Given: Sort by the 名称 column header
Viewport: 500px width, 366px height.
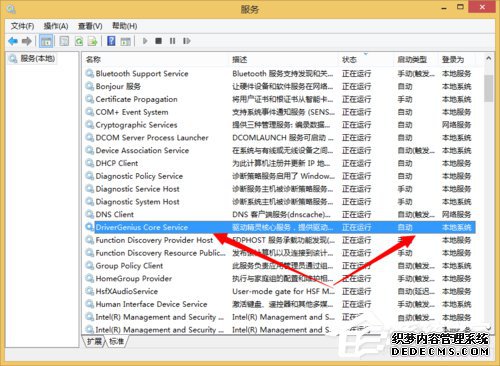Looking at the screenshot, I should point(156,60).
